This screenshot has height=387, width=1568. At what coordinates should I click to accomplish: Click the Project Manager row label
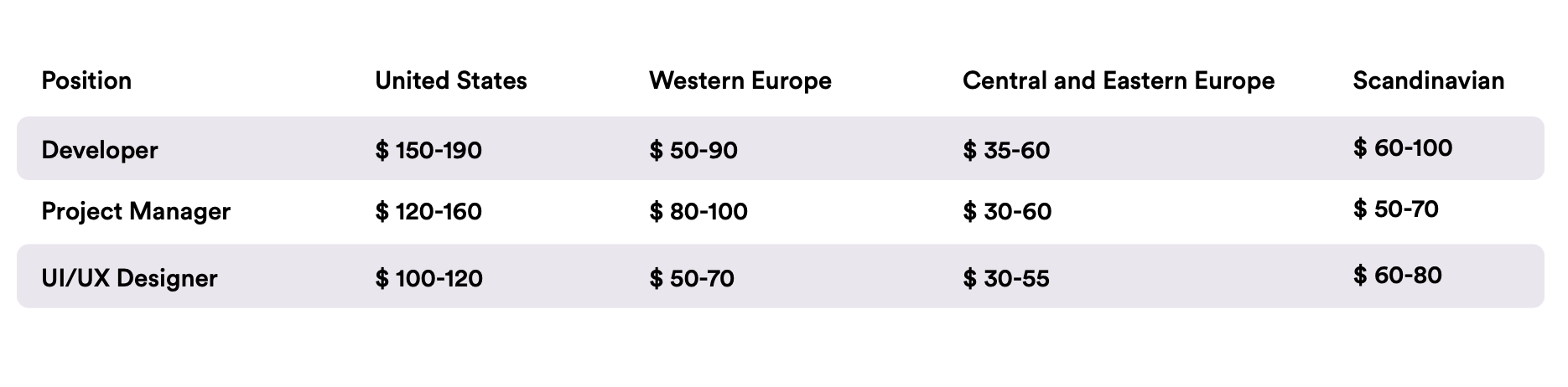tap(136, 211)
